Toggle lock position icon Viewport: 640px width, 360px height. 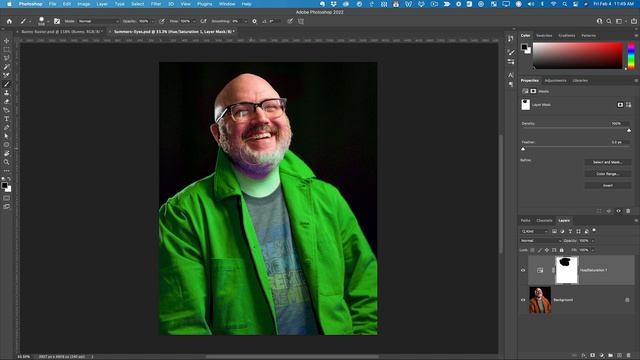(547, 250)
